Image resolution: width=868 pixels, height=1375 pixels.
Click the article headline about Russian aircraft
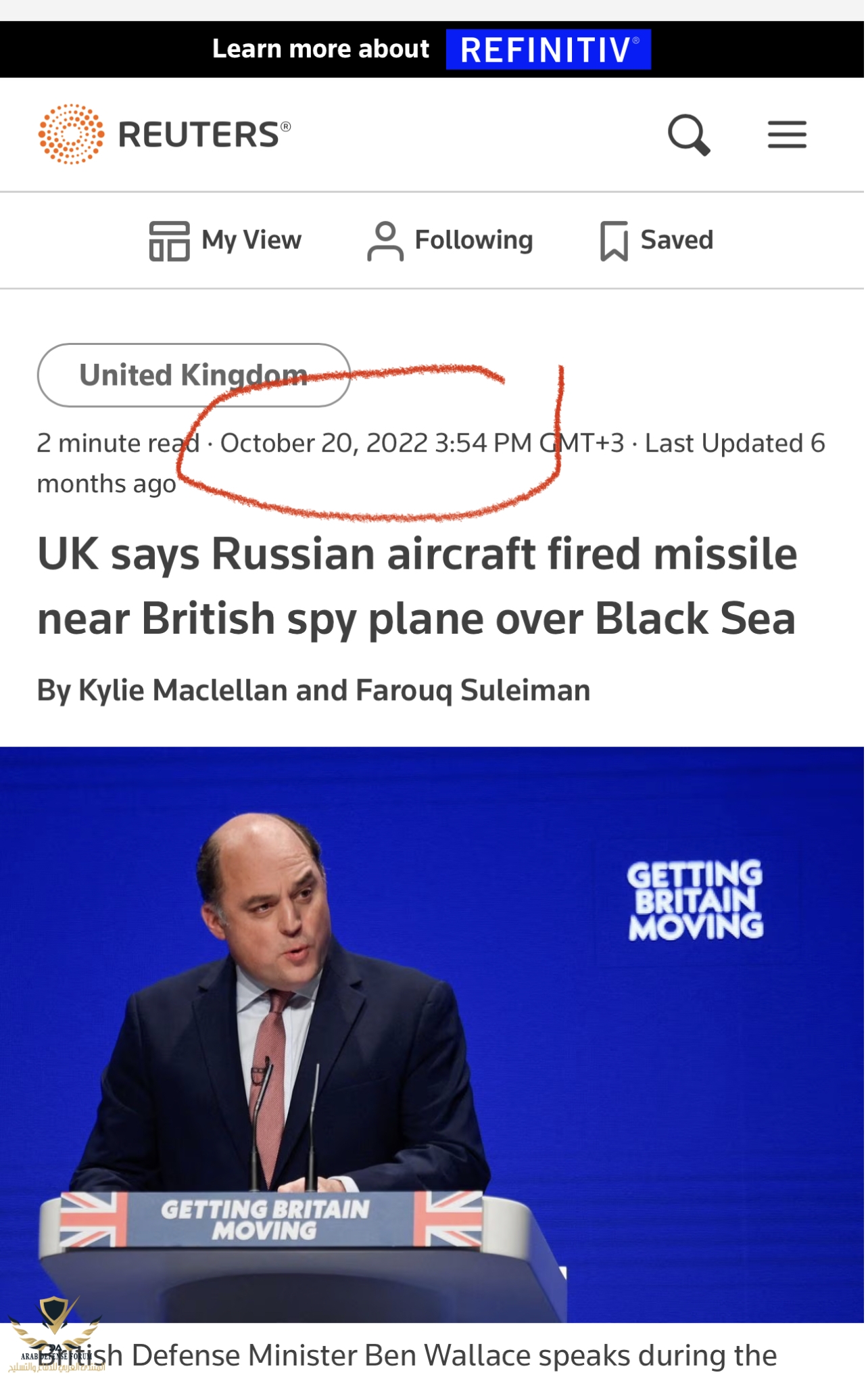coord(417,586)
